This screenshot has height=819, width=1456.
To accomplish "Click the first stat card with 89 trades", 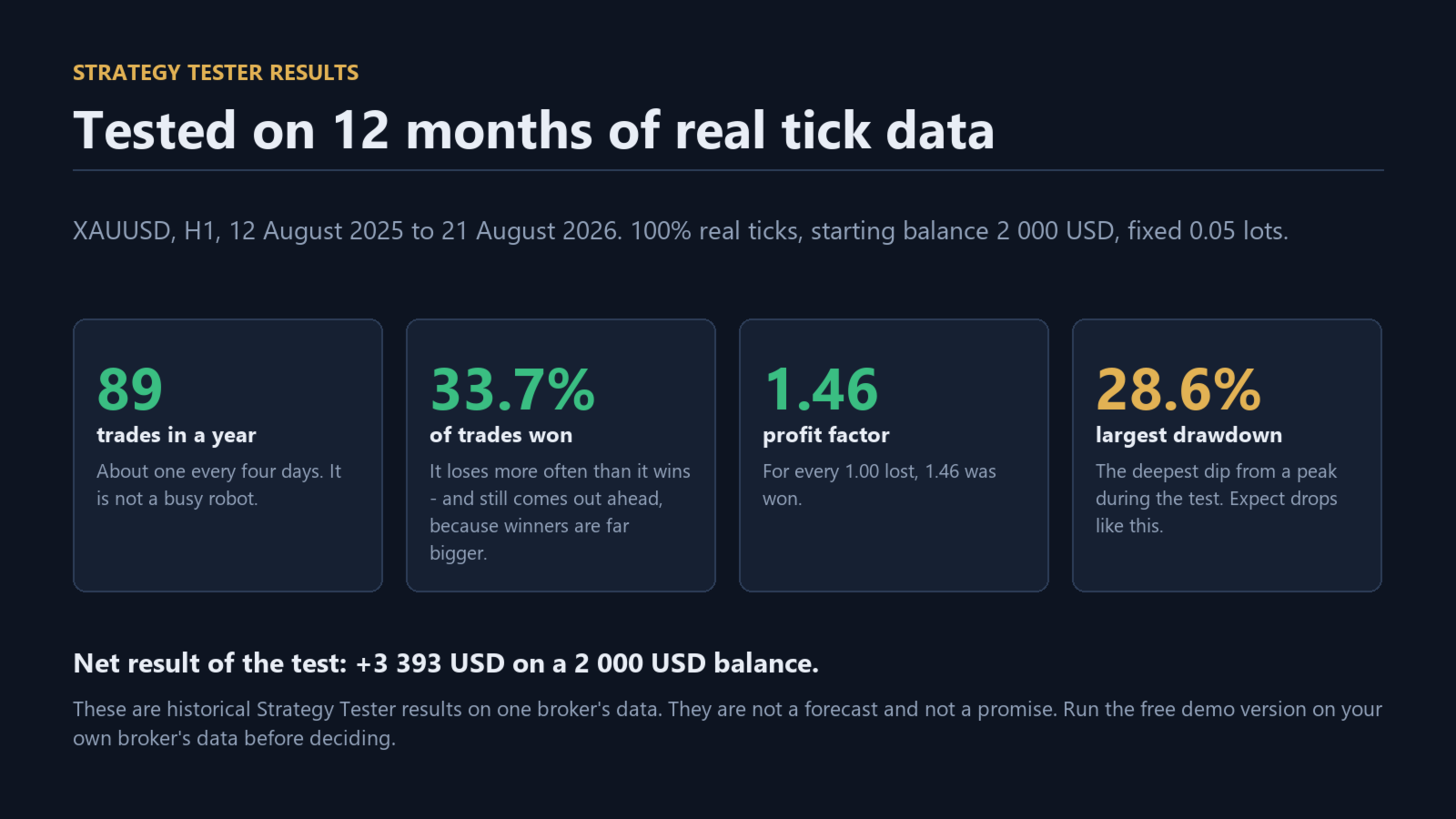I will pyautogui.click(x=227, y=455).
